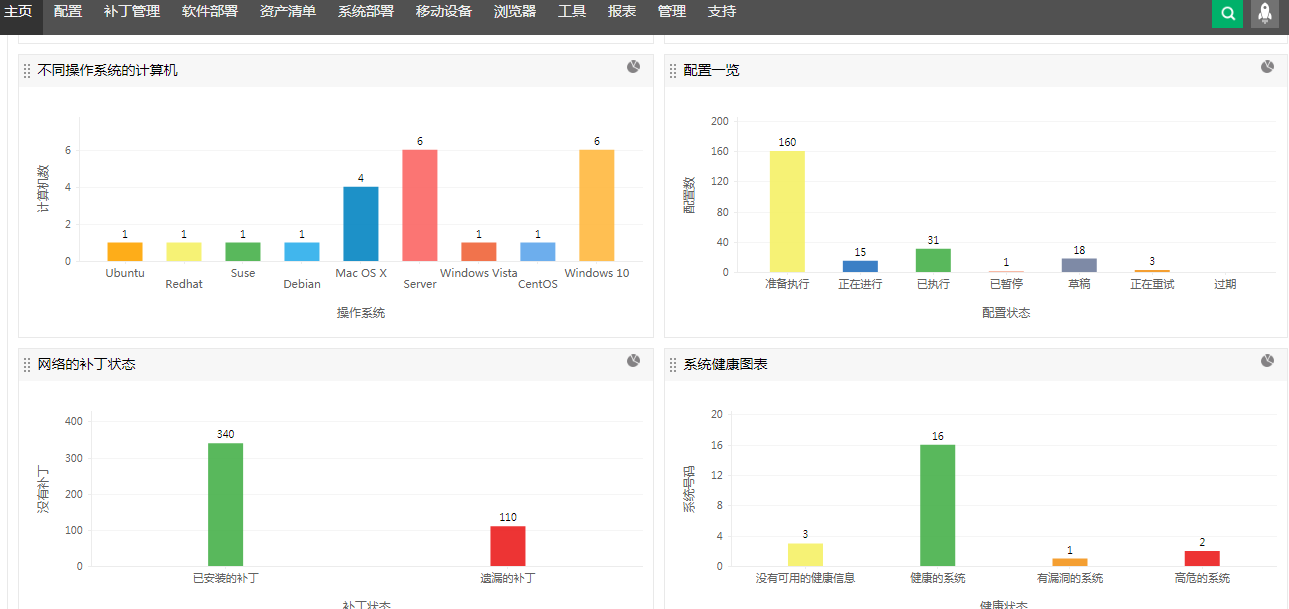
Task: Select the 移动设备 menu item
Action: coord(444,12)
